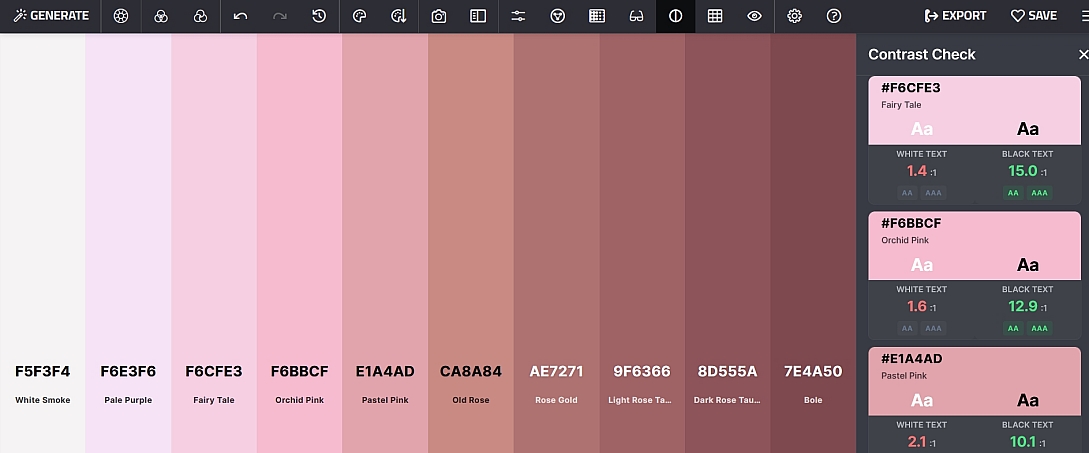Click greyed AAA badge under 1.4 ratio

pyautogui.click(x=933, y=193)
